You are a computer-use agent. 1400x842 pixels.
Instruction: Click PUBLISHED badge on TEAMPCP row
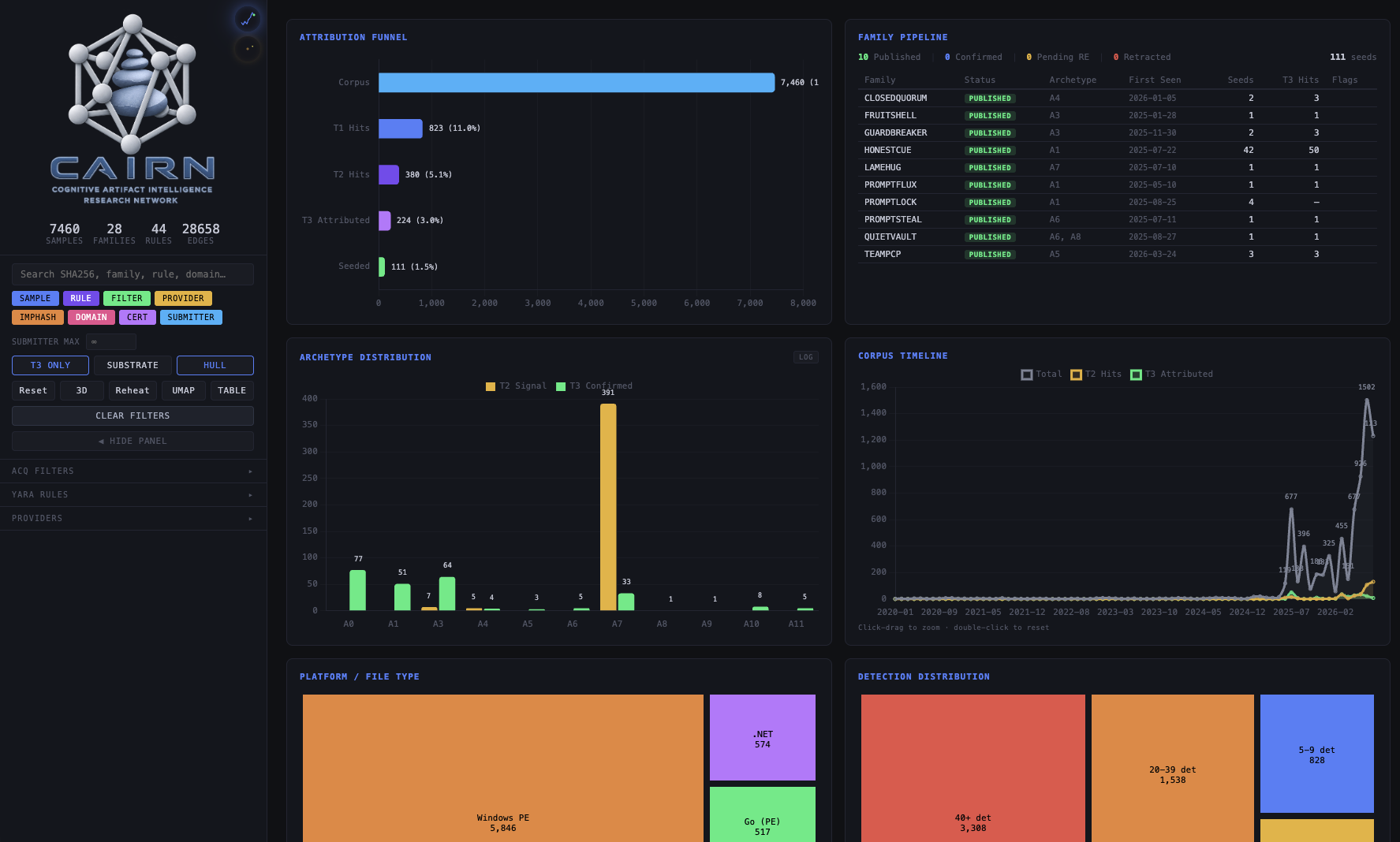click(x=990, y=255)
